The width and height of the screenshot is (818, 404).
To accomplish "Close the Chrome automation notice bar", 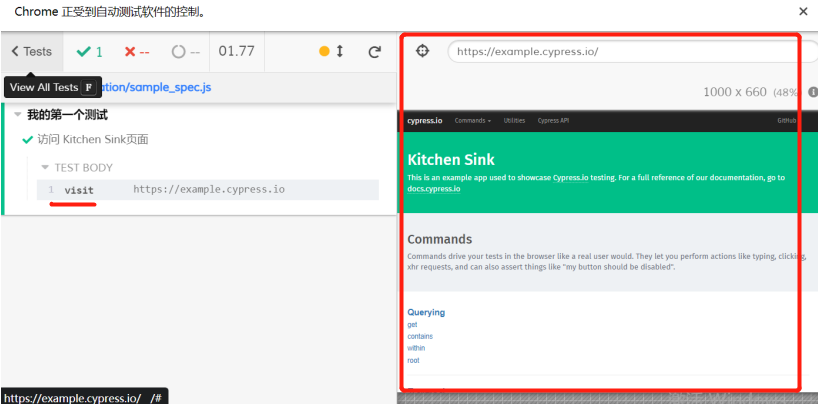I will click(x=803, y=12).
